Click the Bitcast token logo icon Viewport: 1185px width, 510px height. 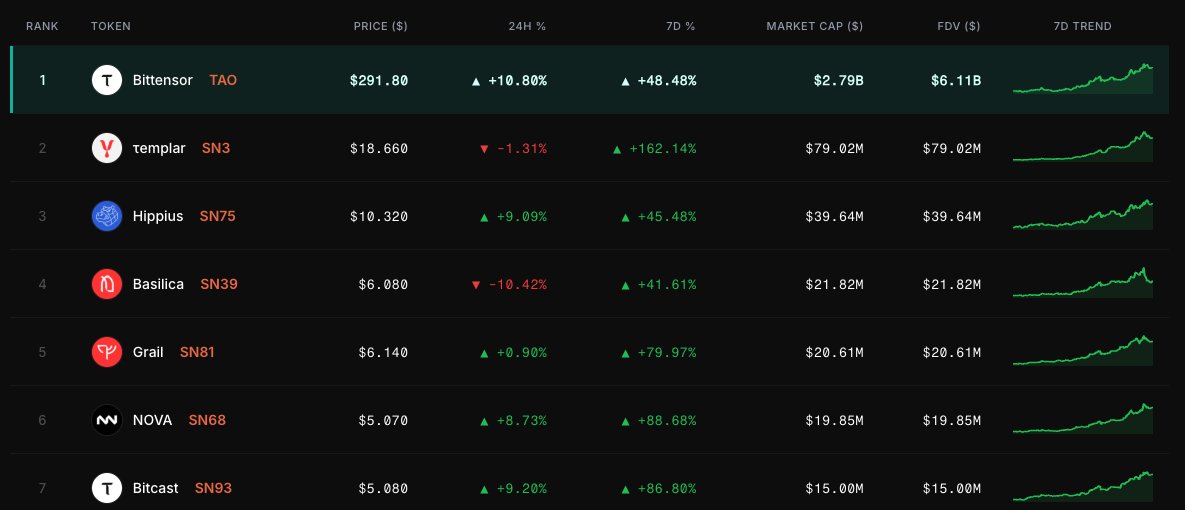107,488
